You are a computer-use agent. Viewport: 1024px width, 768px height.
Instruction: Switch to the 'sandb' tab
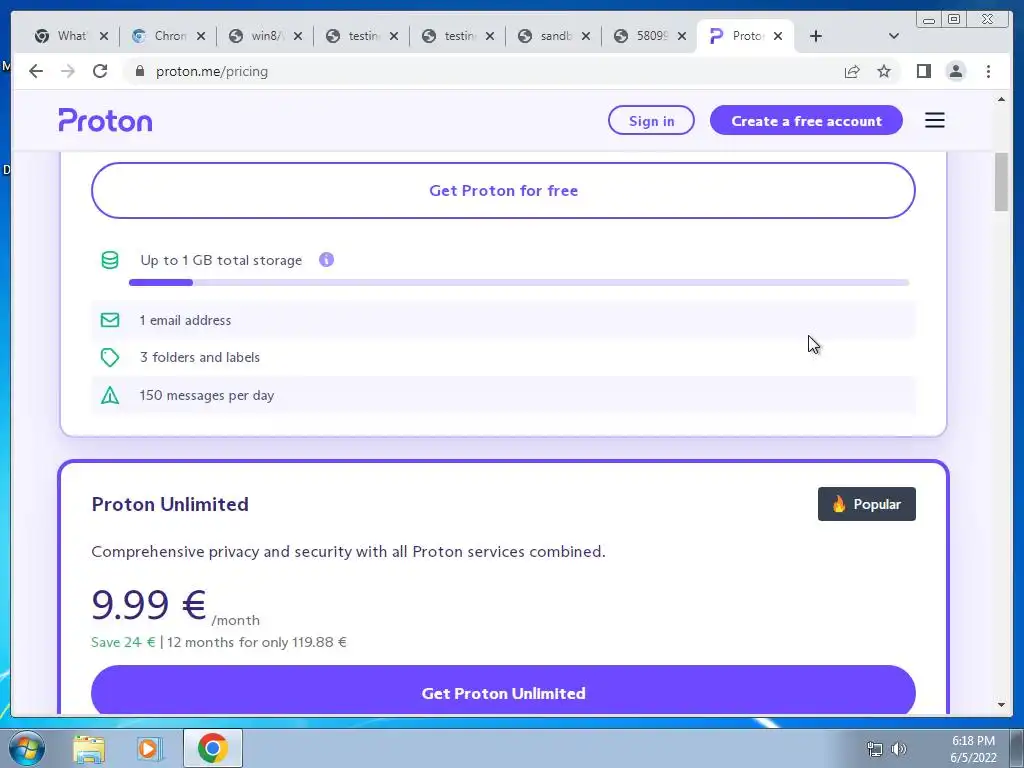pyautogui.click(x=554, y=36)
